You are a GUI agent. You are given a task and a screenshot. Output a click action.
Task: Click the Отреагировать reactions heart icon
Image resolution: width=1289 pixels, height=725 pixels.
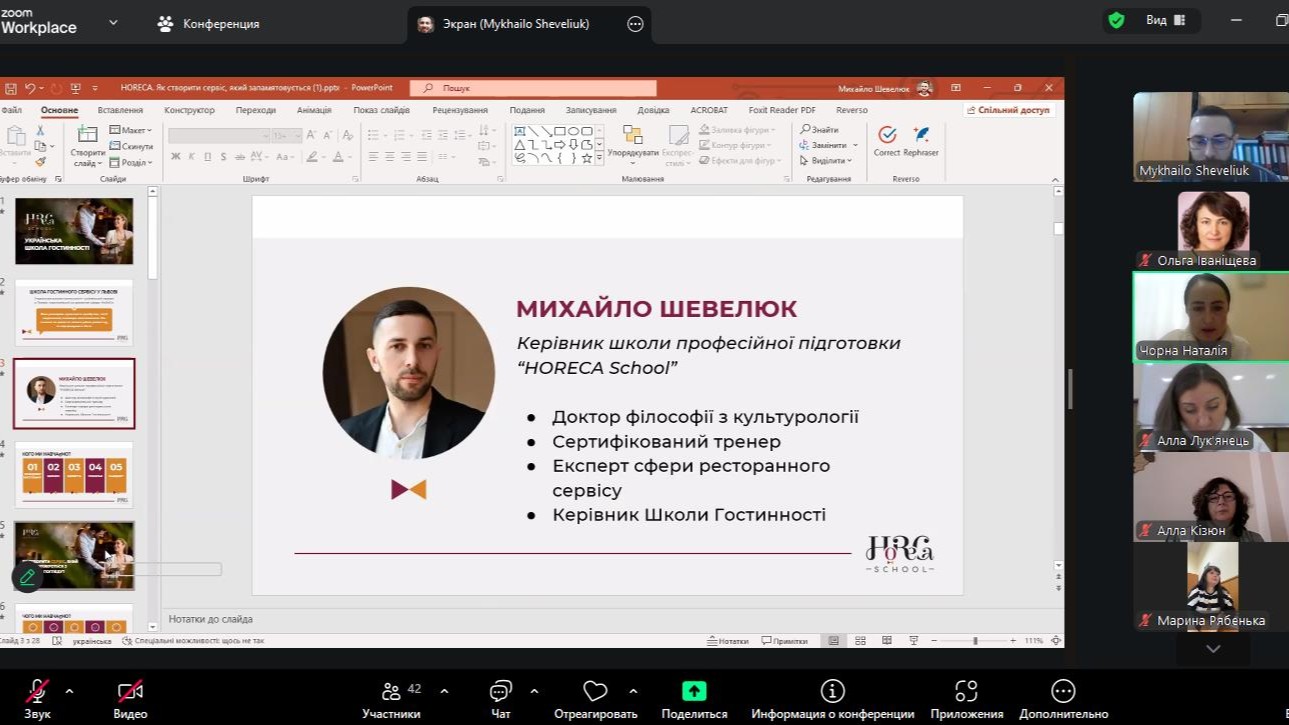tap(595, 691)
